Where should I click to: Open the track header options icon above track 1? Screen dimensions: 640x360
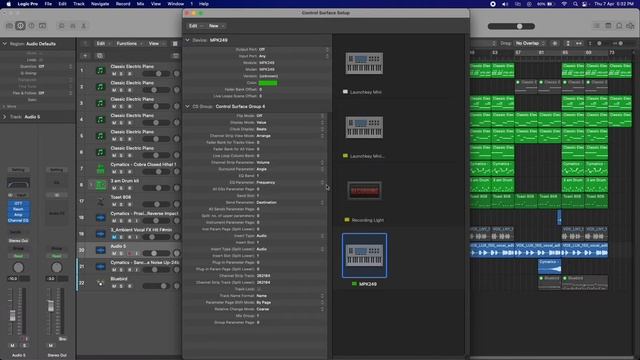coord(176,56)
